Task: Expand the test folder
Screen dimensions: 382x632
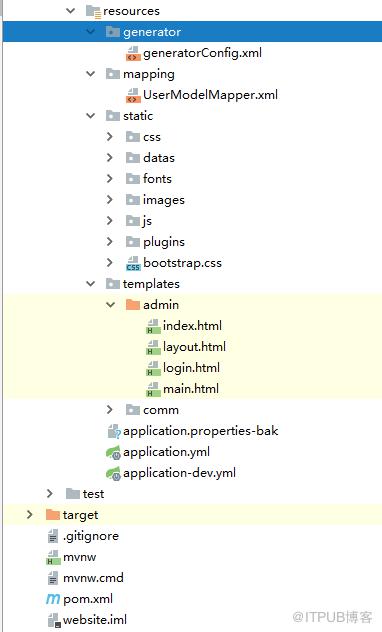Action: click(x=50, y=493)
